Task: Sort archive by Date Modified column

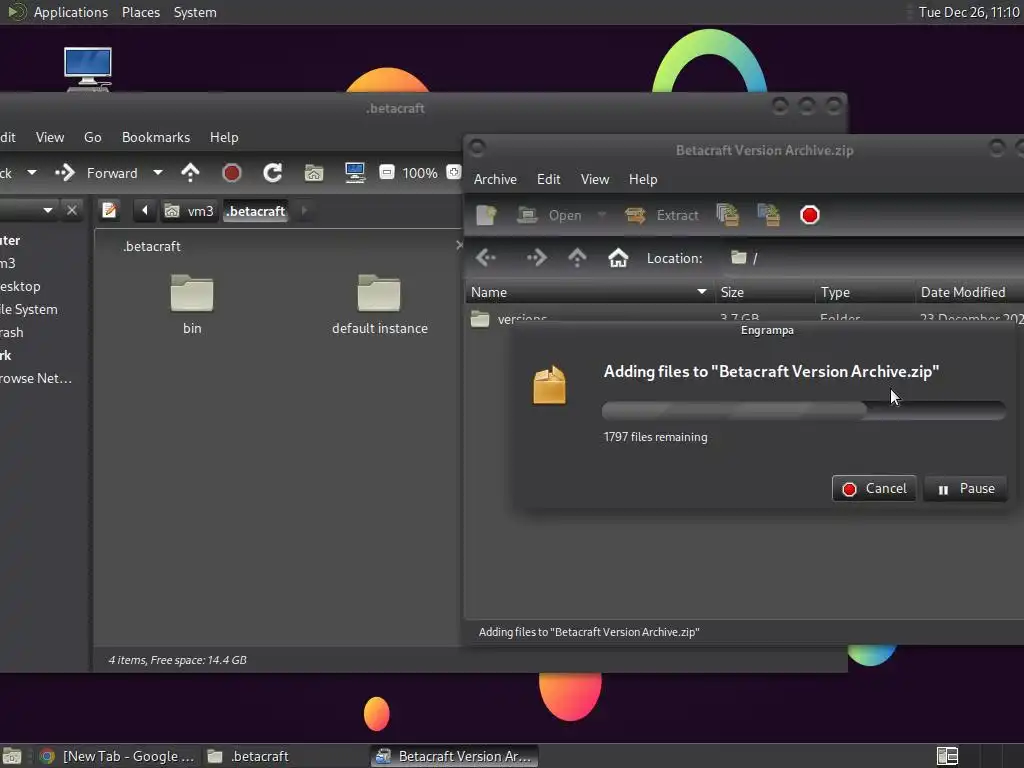Action: [969, 292]
